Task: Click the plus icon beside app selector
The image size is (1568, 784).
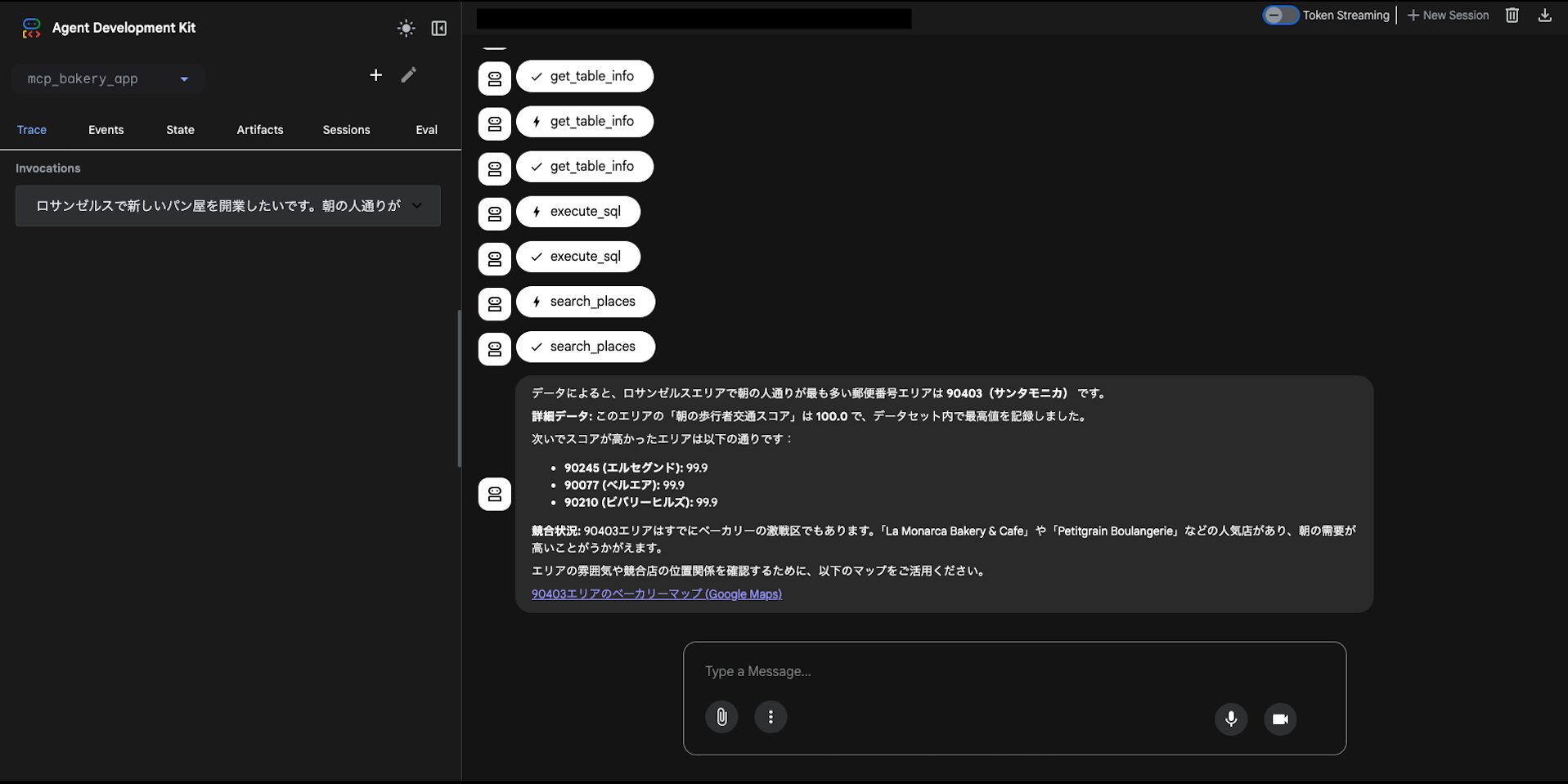Action: click(375, 75)
